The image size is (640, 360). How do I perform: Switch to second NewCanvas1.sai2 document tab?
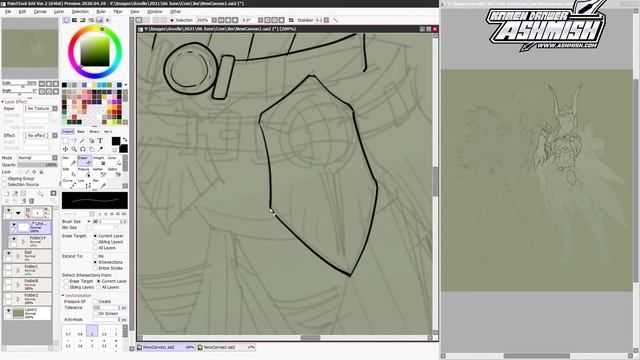[x=227, y=347]
